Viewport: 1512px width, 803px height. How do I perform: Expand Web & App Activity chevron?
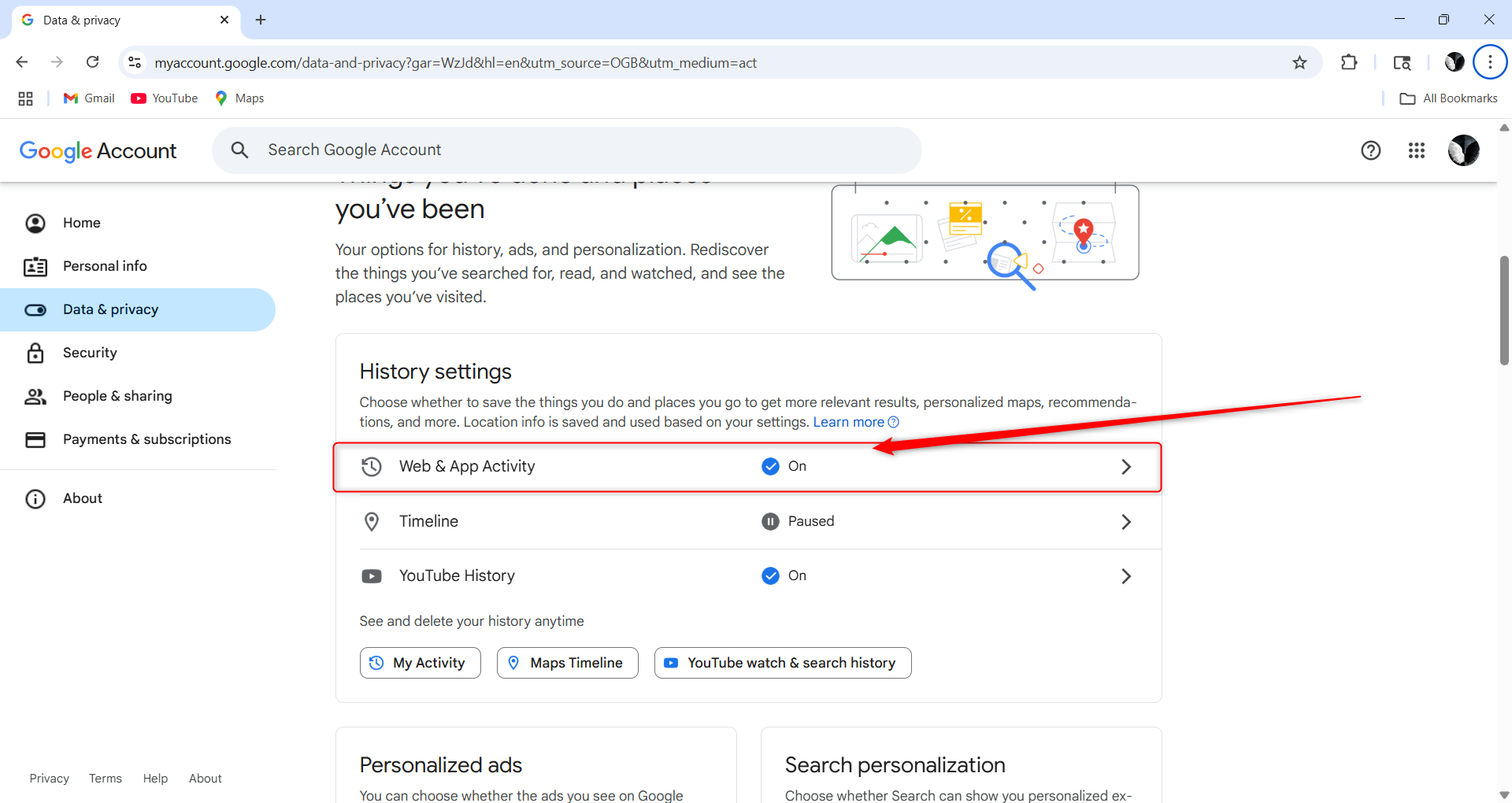[x=1126, y=467]
